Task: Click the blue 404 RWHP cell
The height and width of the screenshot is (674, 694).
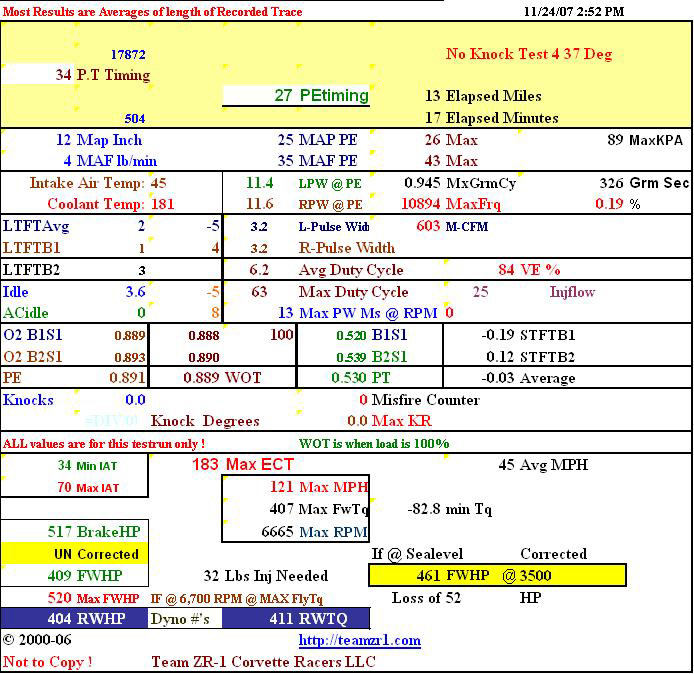Action: tap(74, 619)
